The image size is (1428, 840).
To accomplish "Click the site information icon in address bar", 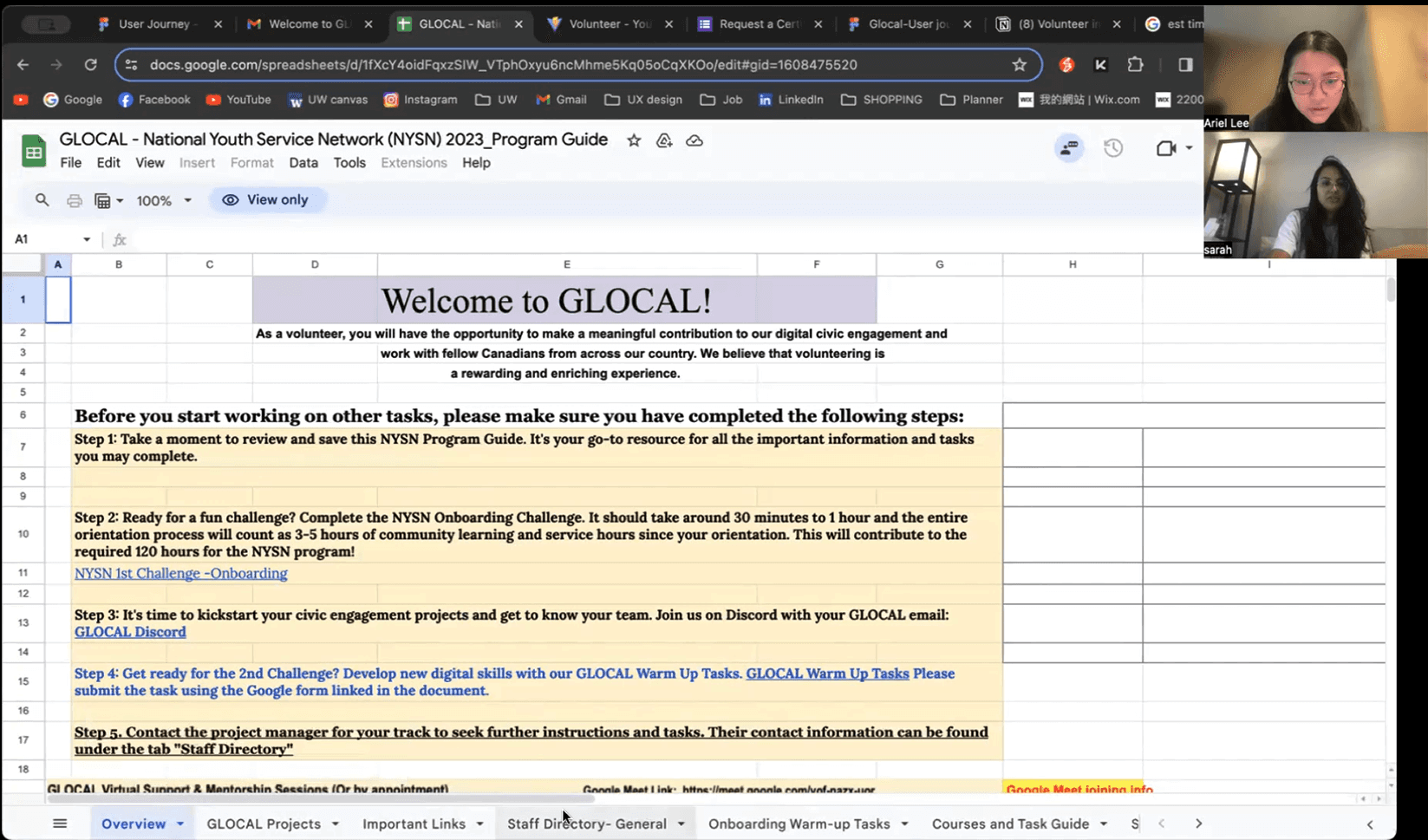I will (x=131, y=65).
